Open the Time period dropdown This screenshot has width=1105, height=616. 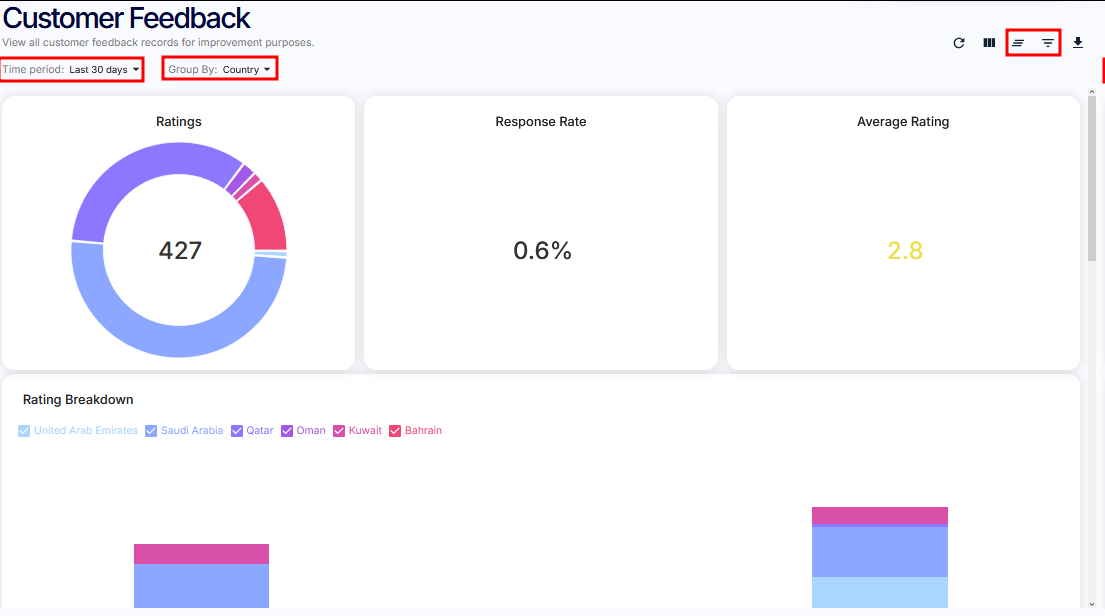tap(71, 70)
